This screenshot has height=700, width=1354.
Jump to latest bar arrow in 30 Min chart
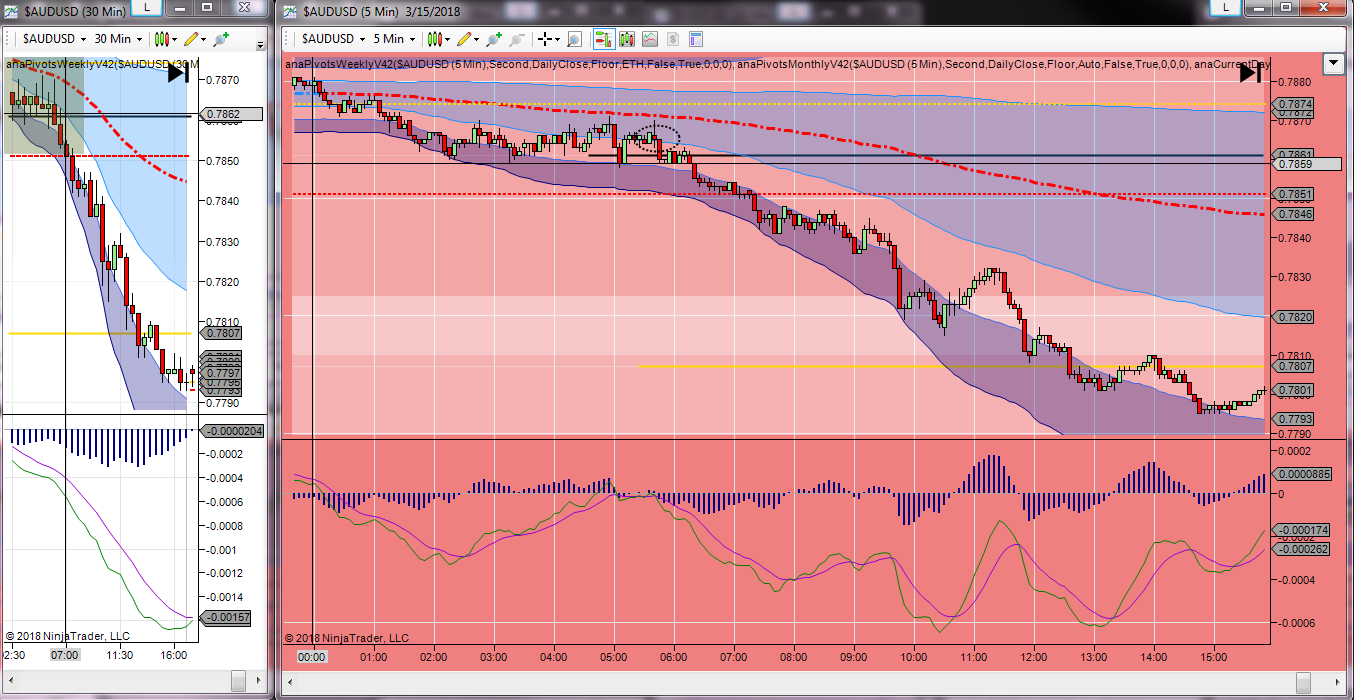pos(179,72)
